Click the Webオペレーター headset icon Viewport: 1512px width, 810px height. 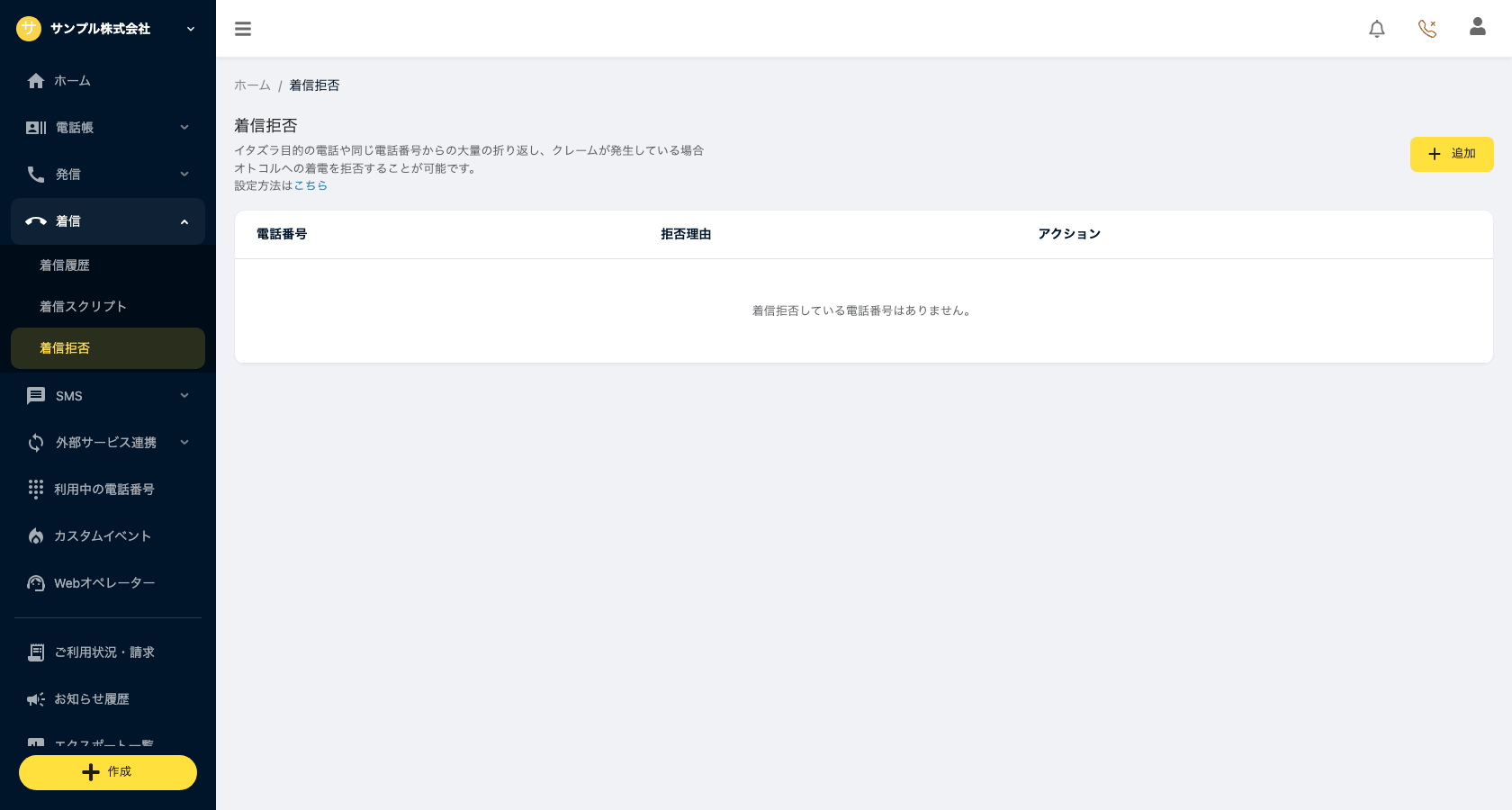[x=36, y=583]
